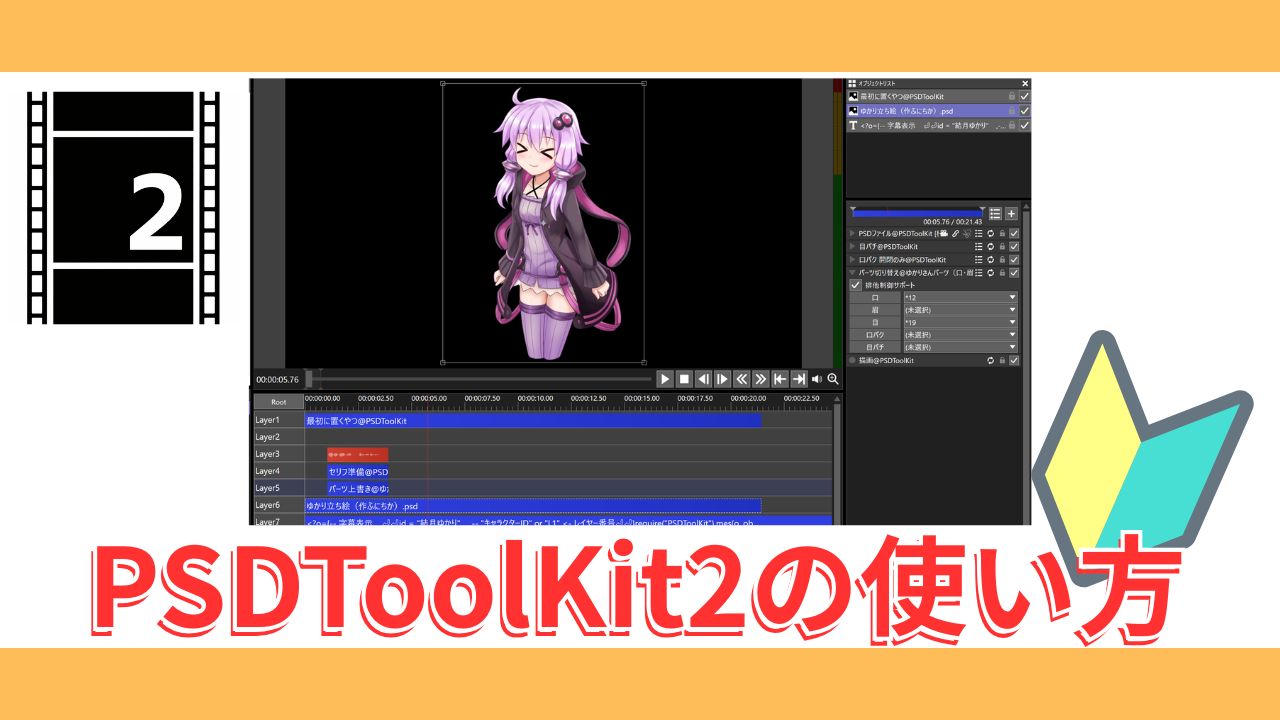Expand the PSDファイル@PSDToolKit effect section

point(852,233)
